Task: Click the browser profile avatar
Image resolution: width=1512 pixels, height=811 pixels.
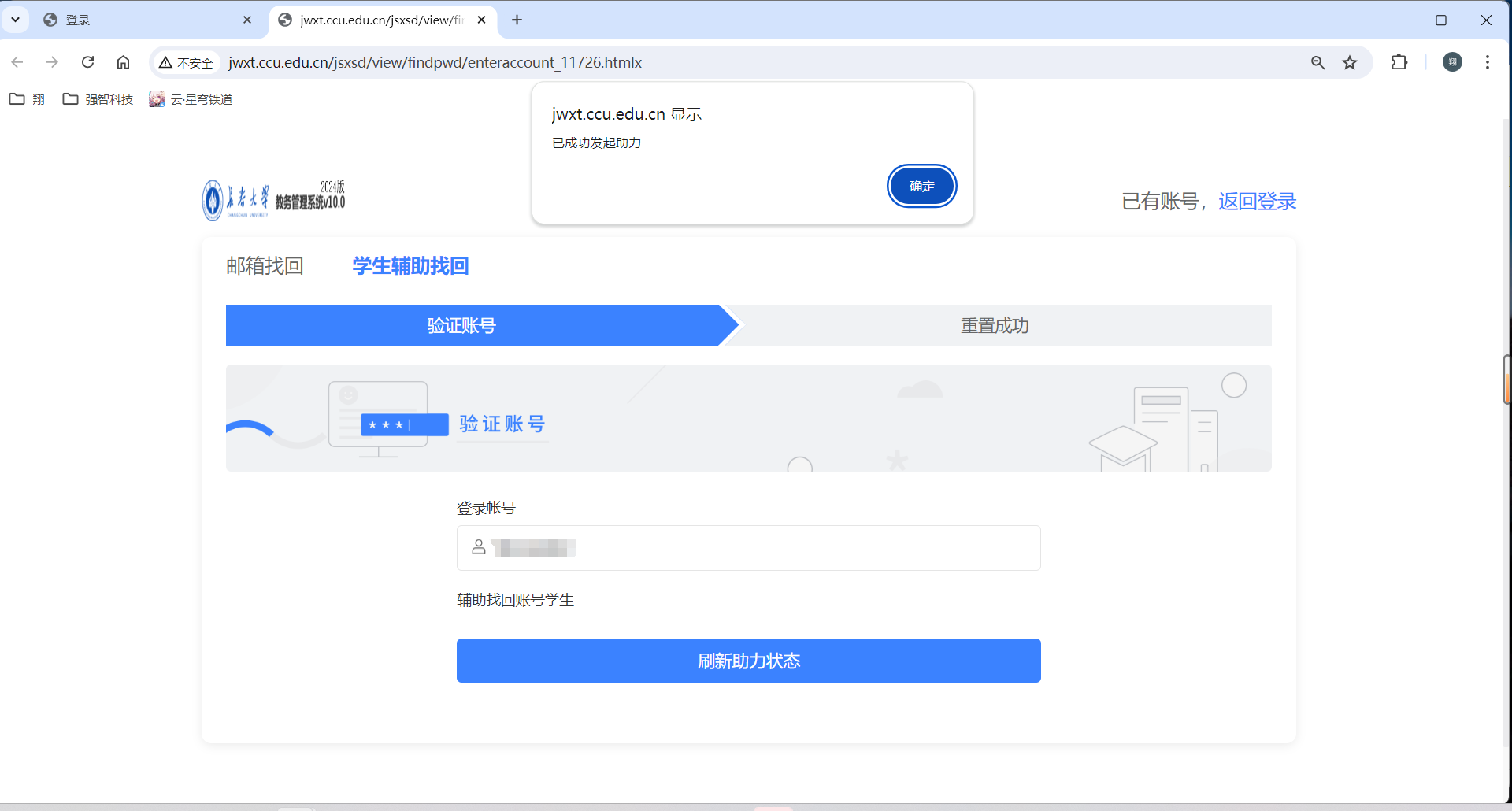Action: coord(1453,62)
